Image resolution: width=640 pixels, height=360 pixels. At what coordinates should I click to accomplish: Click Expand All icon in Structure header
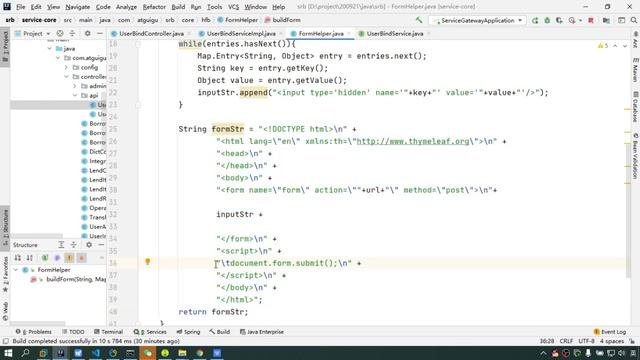pyautogui.click(x=61, y=245)
